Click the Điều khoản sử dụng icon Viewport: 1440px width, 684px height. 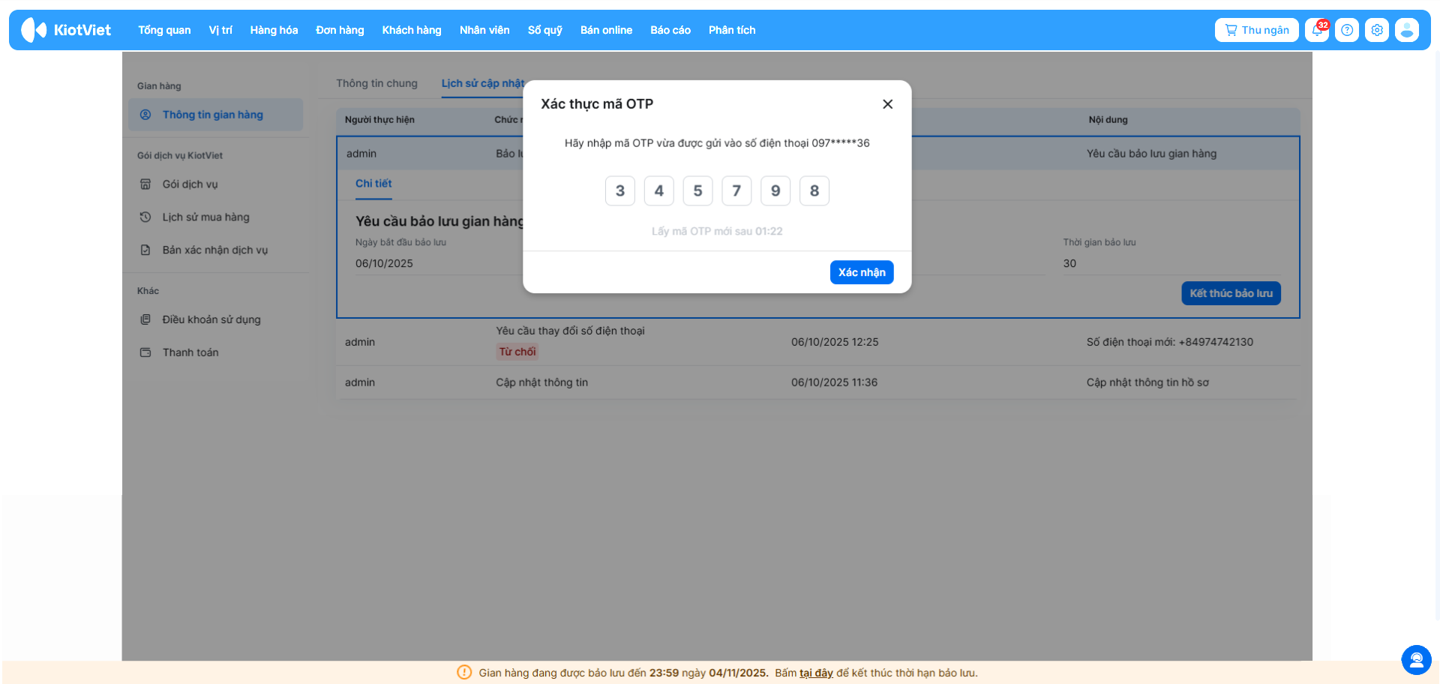[x=145, y=320]
